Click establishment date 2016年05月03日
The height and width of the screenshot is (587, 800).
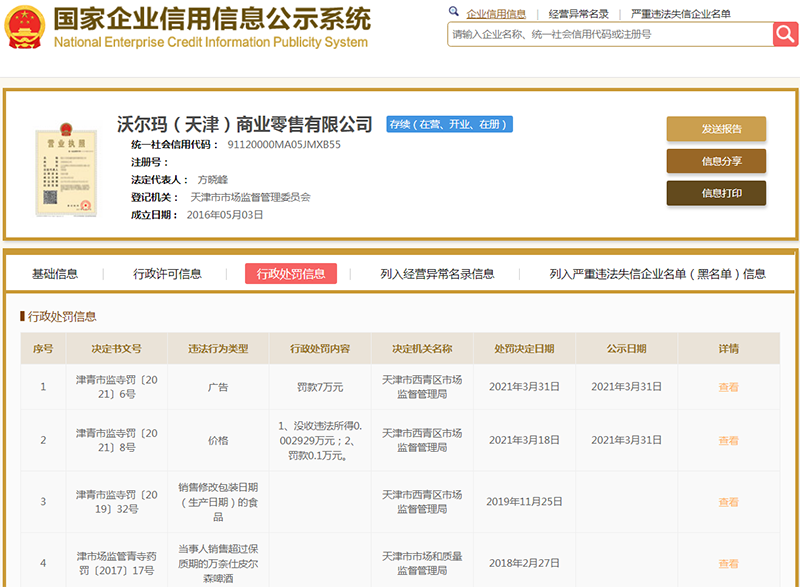pos(225,215)
